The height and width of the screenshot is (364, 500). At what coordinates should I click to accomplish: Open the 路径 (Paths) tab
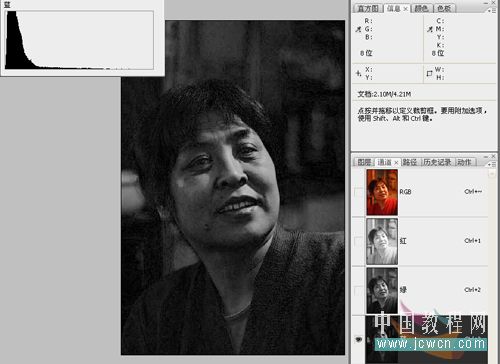pos(410,162)
